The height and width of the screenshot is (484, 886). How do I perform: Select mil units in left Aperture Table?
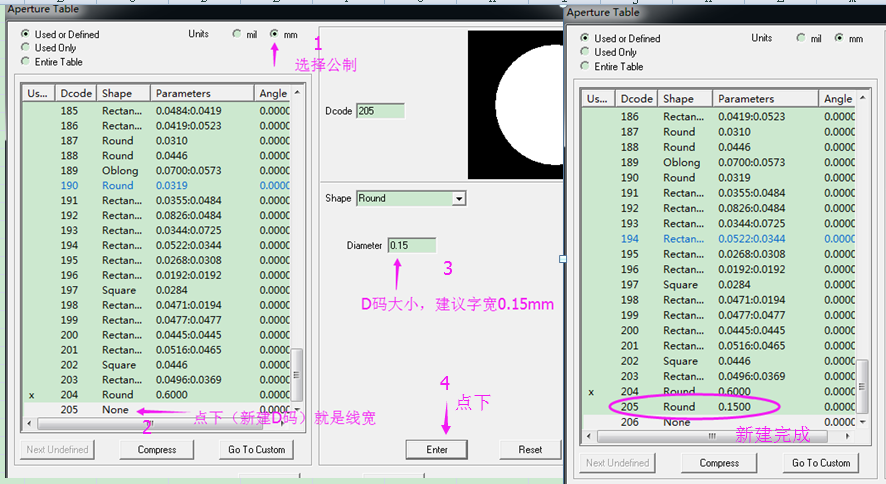tap(237, 34)
